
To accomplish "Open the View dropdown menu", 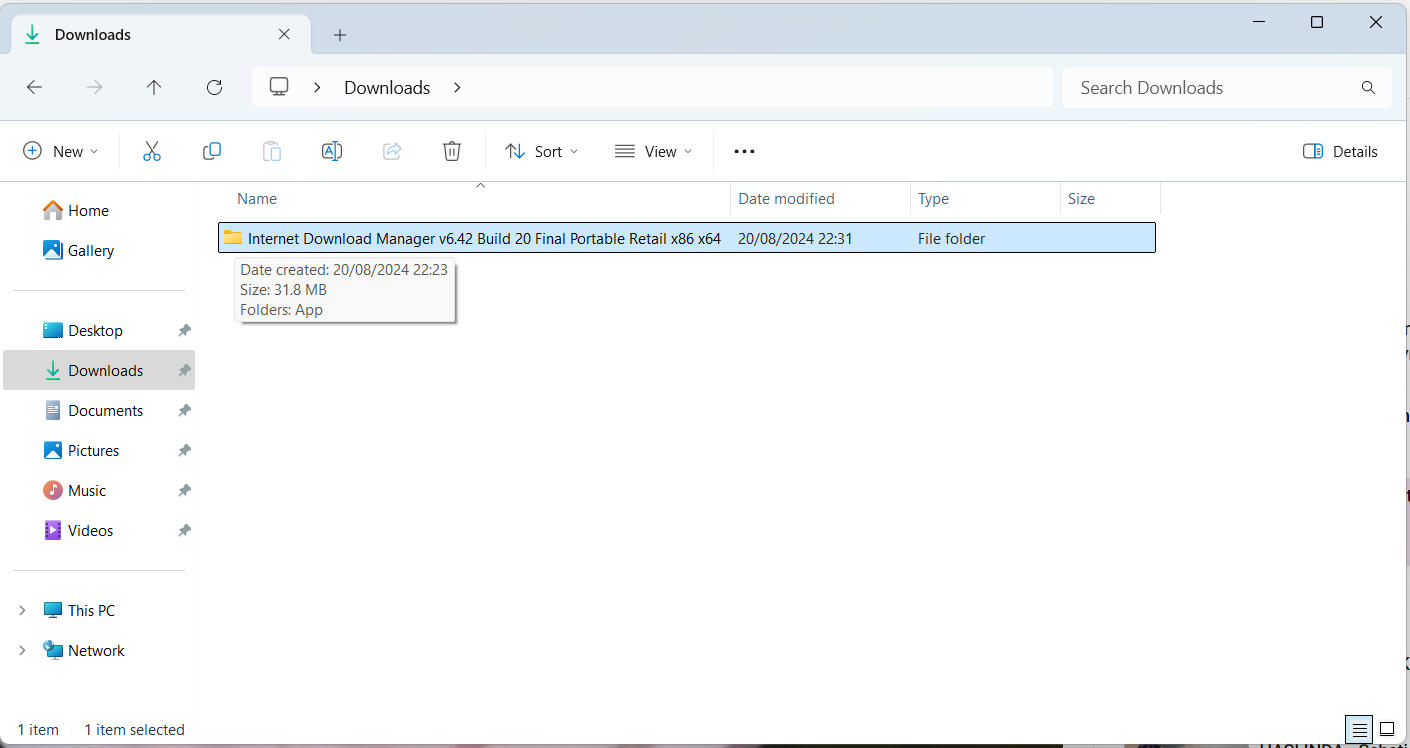I will (653, 151).
